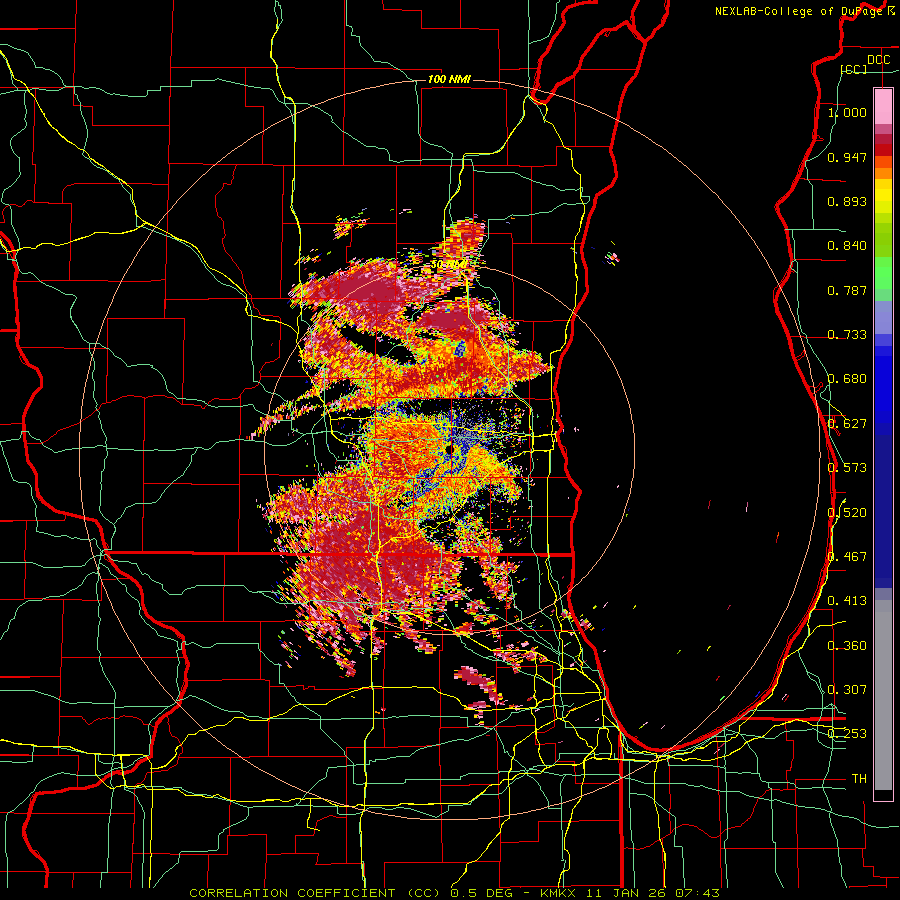Click the gray band of the color bar
The image size is (900, 900).
[883, 695]
